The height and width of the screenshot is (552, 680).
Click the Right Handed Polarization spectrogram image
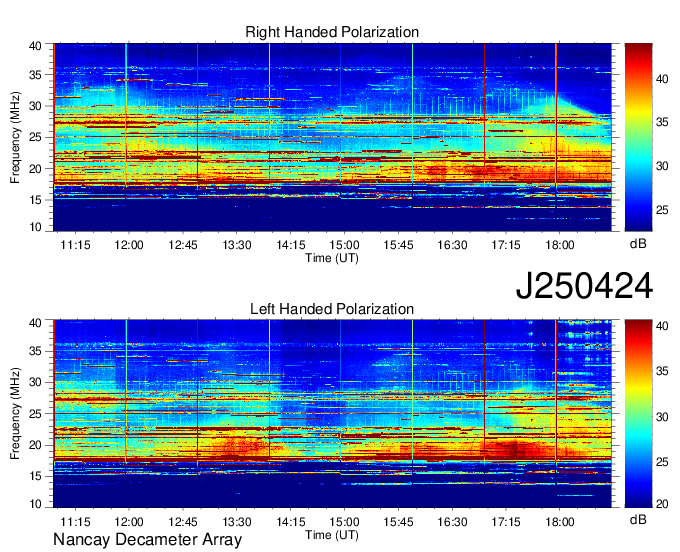tap(332, 137)
